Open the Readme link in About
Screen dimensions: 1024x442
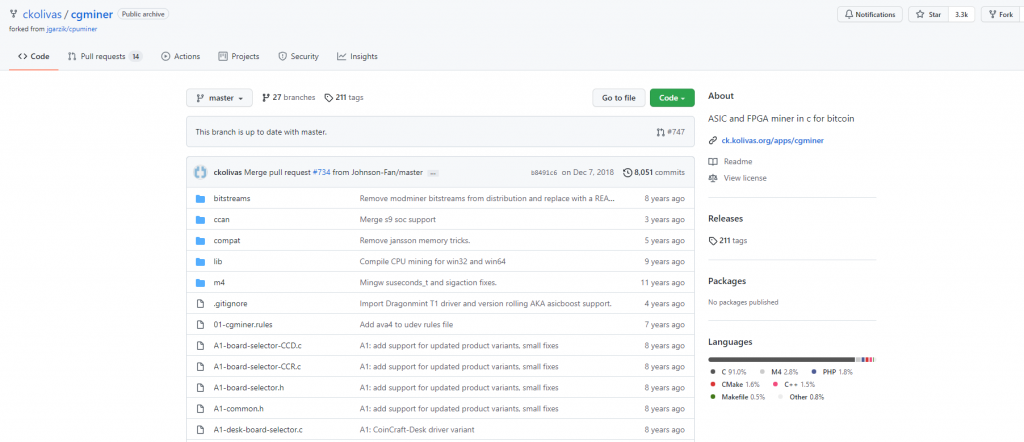(x=737, y=161)
